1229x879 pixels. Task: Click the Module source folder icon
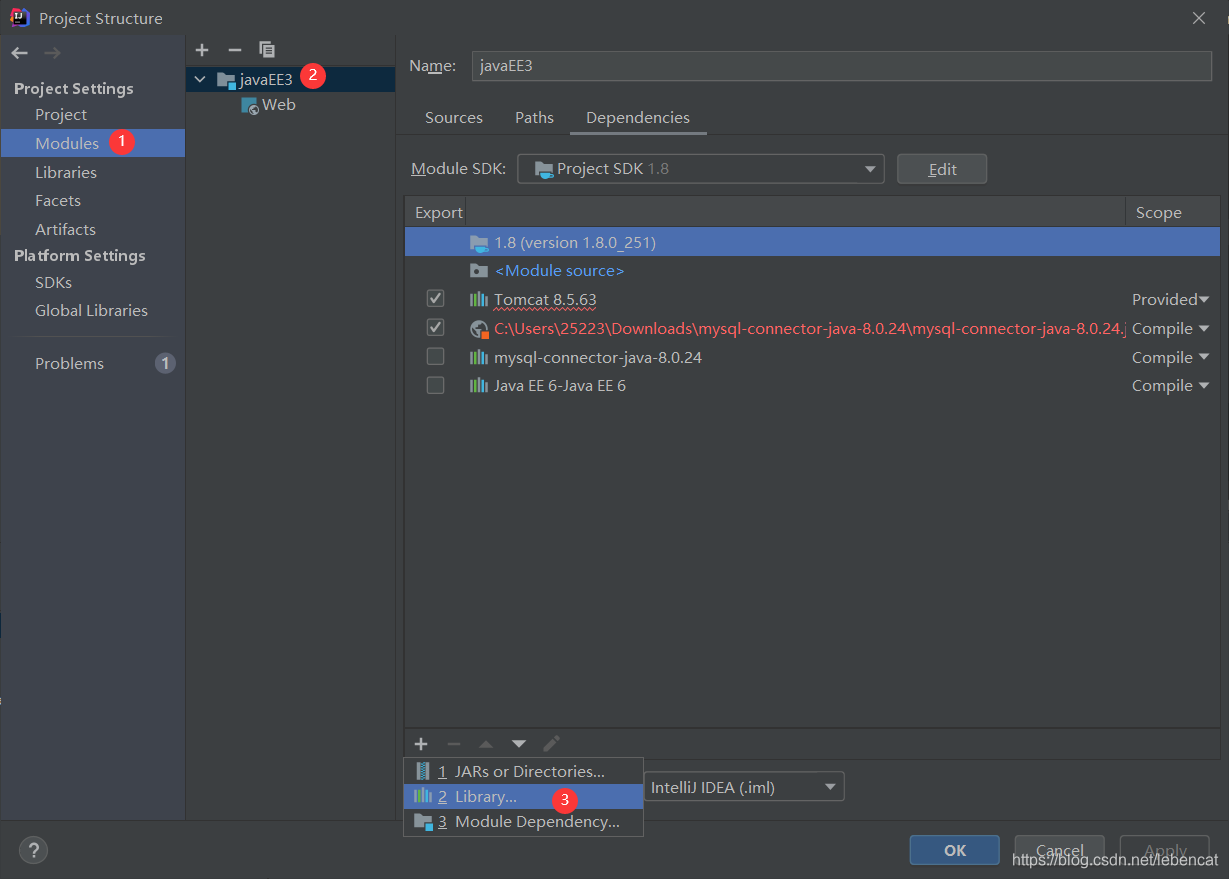tap(479, 270)
